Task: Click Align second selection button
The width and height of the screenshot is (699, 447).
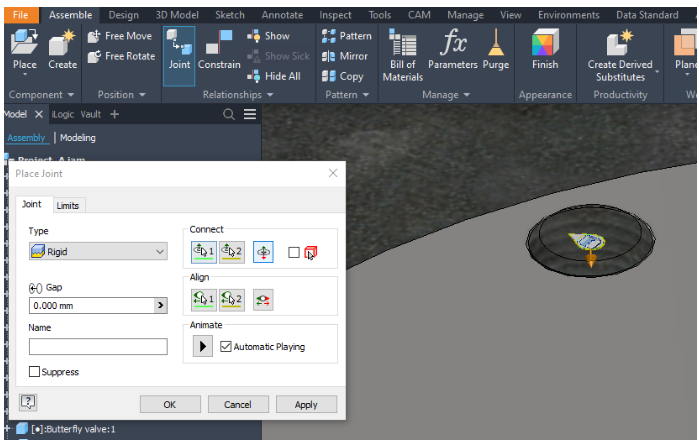Action: [x=232, y=299]
